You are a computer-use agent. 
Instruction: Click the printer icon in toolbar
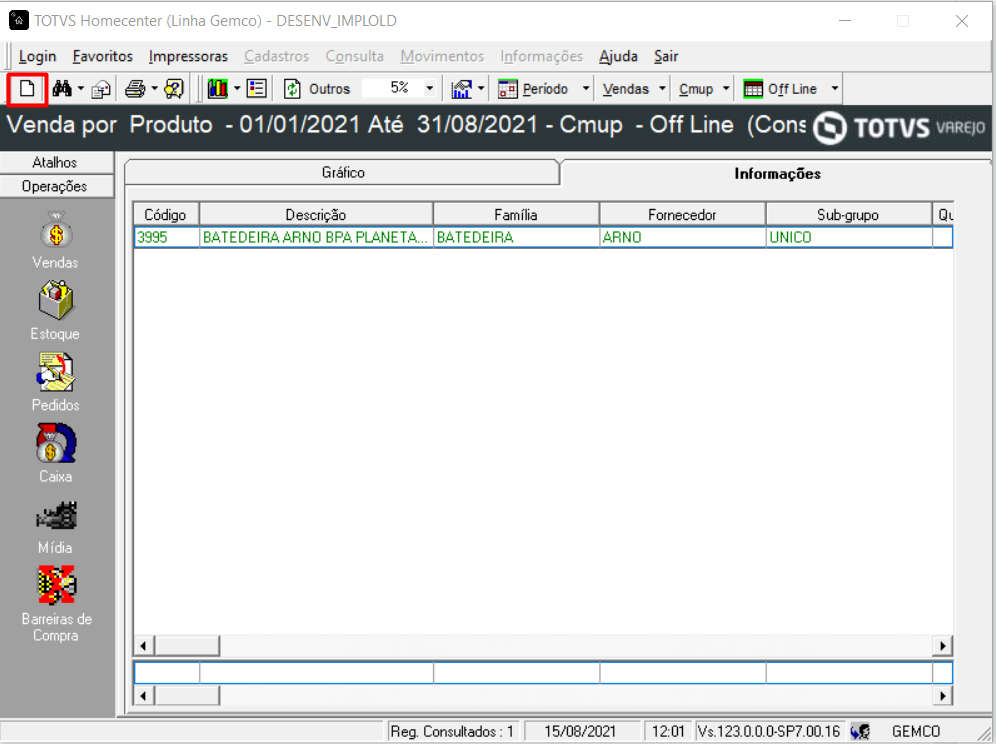pyautogui.click(x=135, y=89)
